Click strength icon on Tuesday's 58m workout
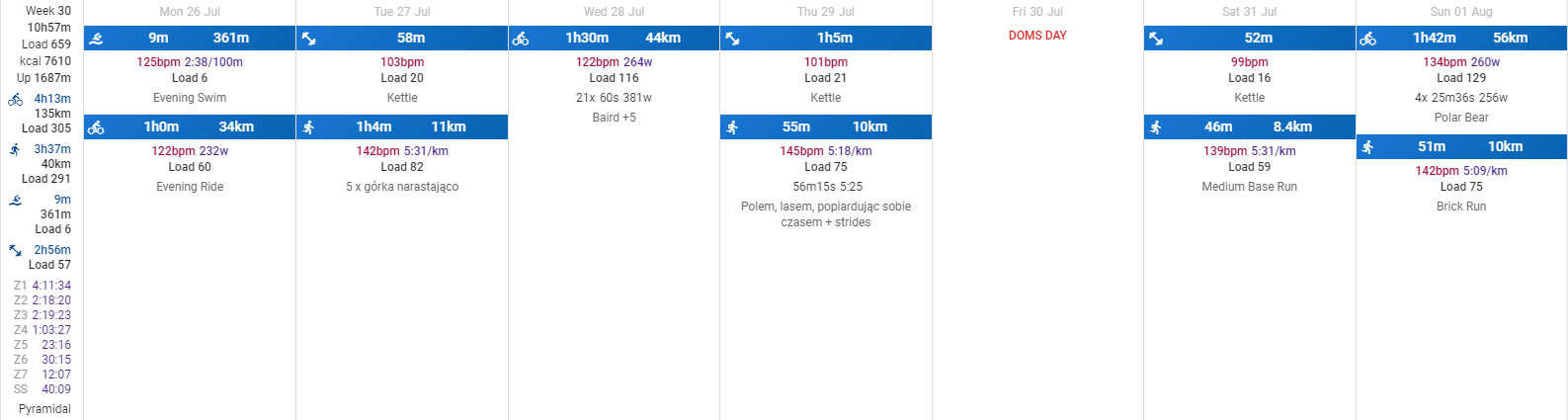The image size is (1568, 420). click(x=308, y=39)
